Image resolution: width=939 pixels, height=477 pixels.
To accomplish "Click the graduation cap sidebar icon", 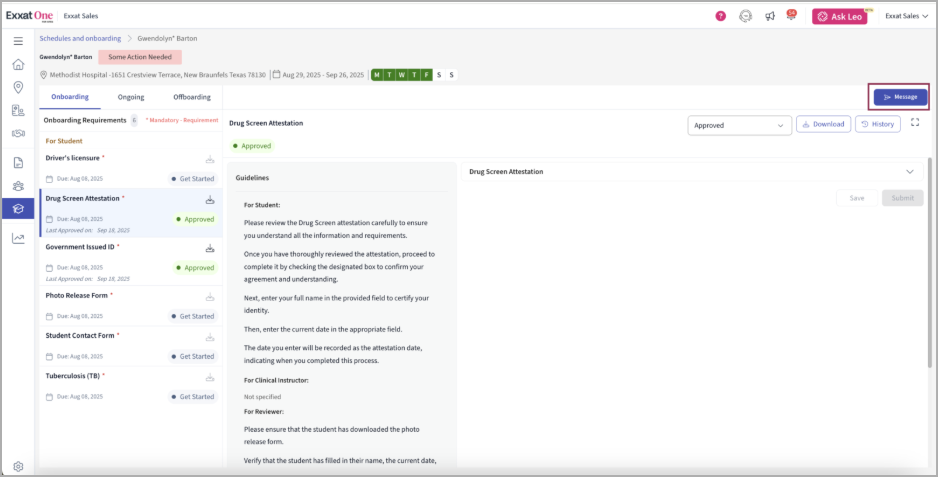I will coord(18,208).
